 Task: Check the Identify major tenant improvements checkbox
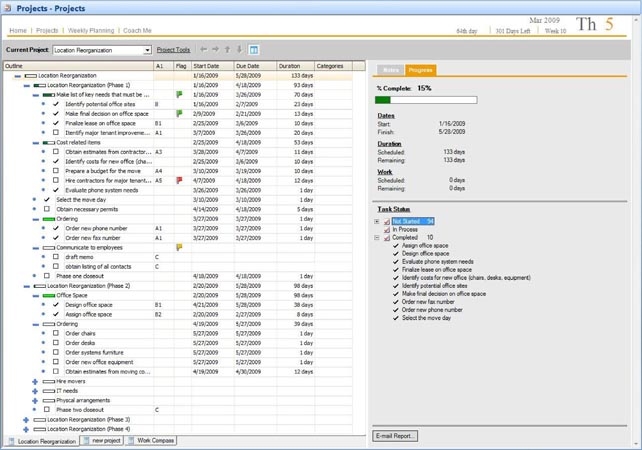pyautogui.click(x=56, y=133)
